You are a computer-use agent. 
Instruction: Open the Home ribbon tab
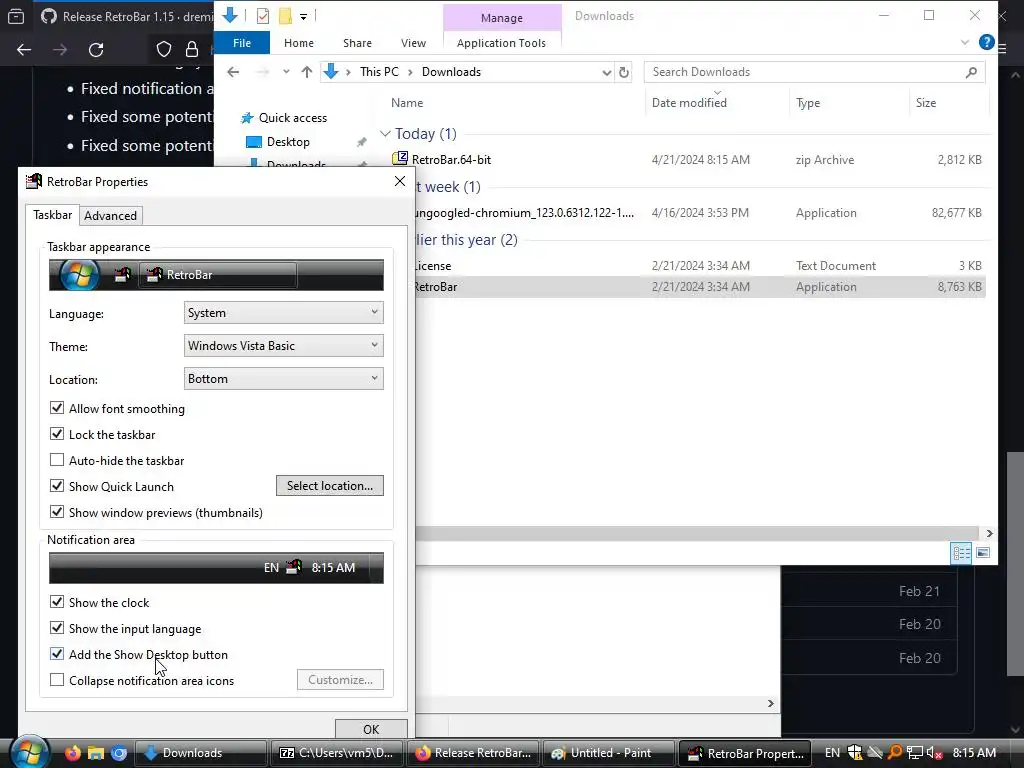(x=298, y=43)
